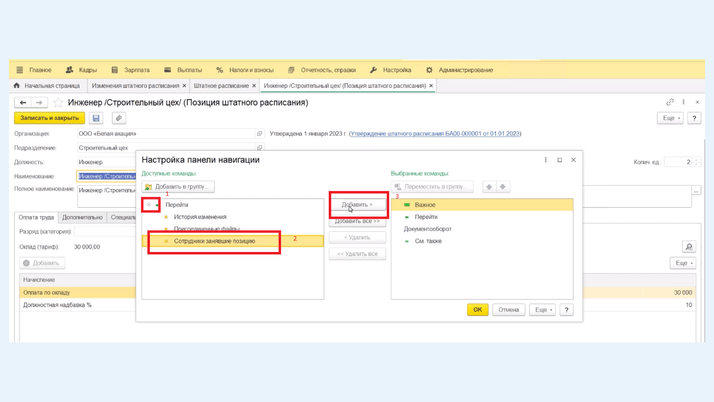Click the move-up arrow in selected commands
This screenshot has height=402, width=714.
(x=489, y=187)
